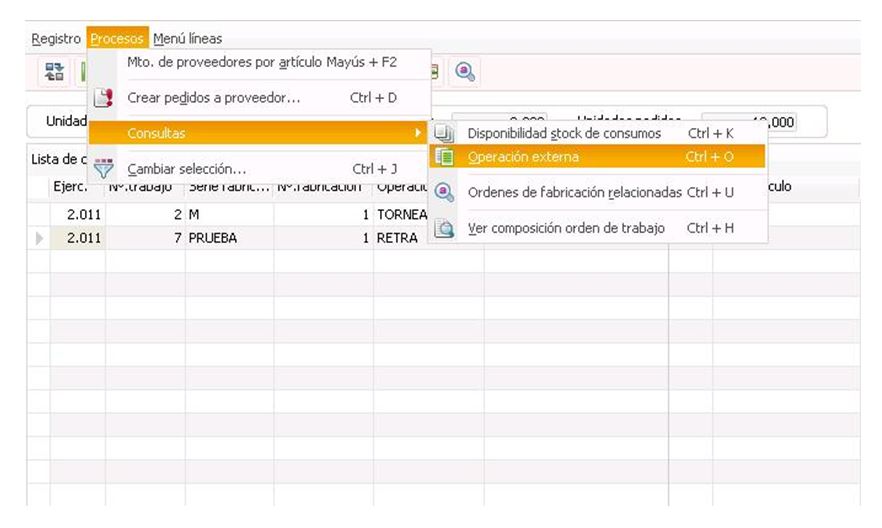This screenshot has height=528, width=882.
Task: Open the Menú líneas menu
Action: tap(187, 39)
